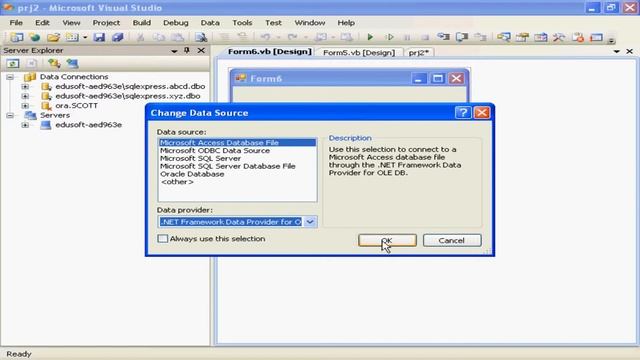Click the Form6 designer title bar
Viewport: 640px width, 360px height.
[x=349, y=78]
